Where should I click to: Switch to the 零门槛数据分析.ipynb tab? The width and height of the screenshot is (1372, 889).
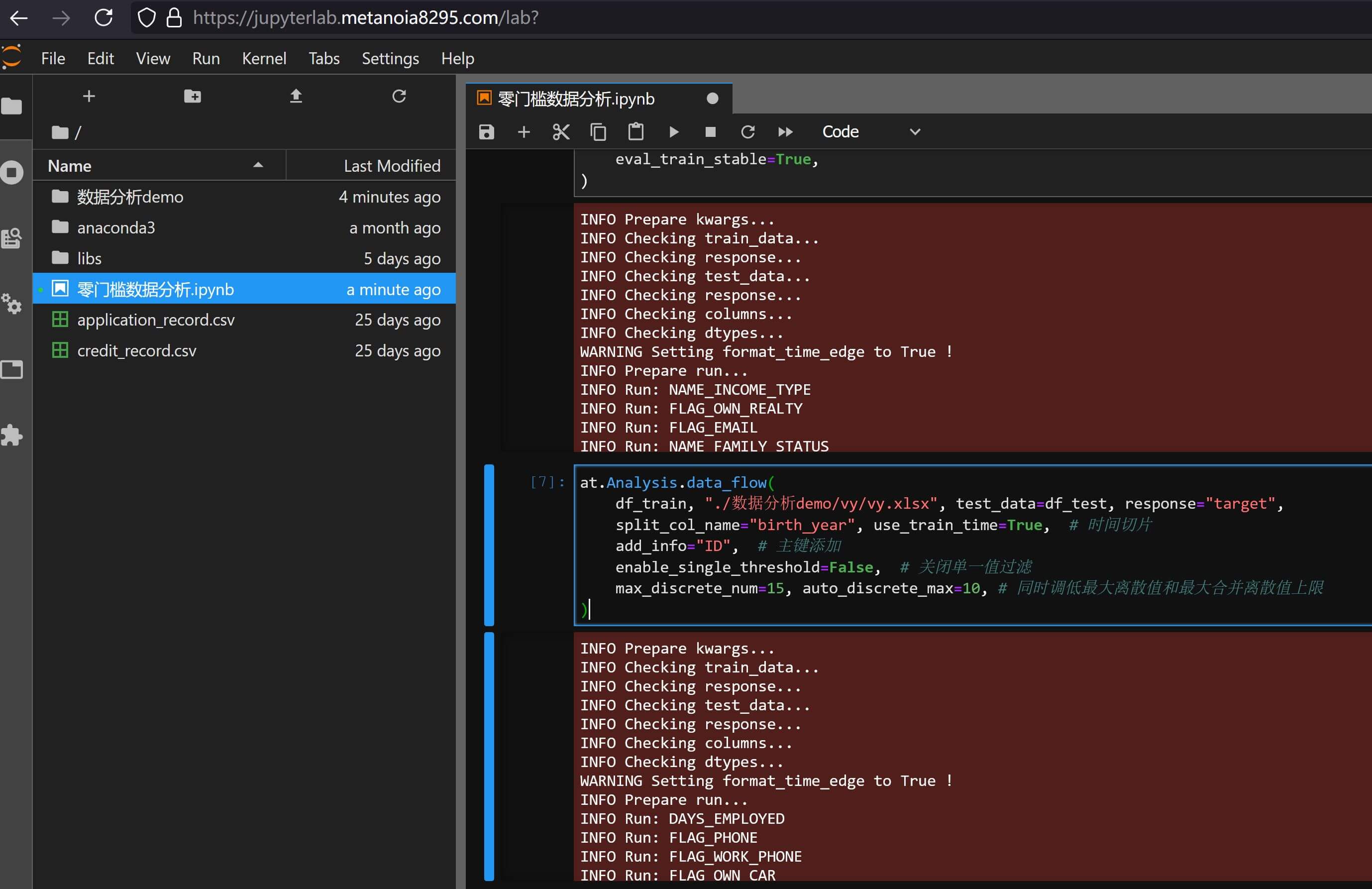point(576,99)
